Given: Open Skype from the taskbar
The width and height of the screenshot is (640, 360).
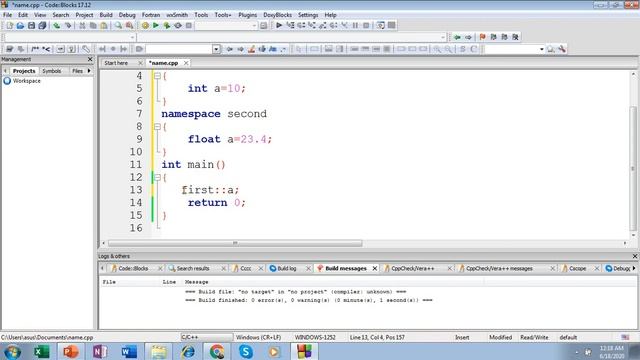Looking at the screenshot, I should pyautogui.click(x=246, y=351).
